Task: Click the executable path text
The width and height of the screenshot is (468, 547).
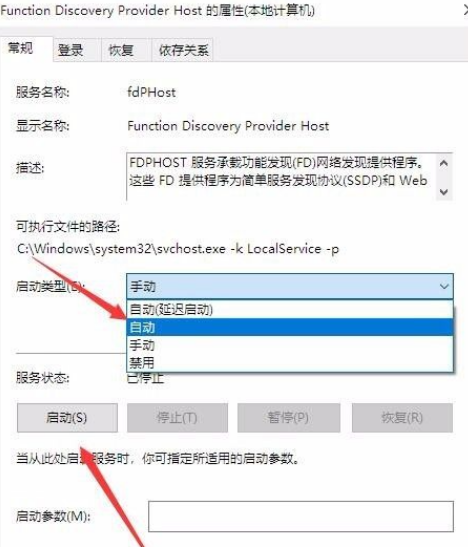Action: point(178,249)
